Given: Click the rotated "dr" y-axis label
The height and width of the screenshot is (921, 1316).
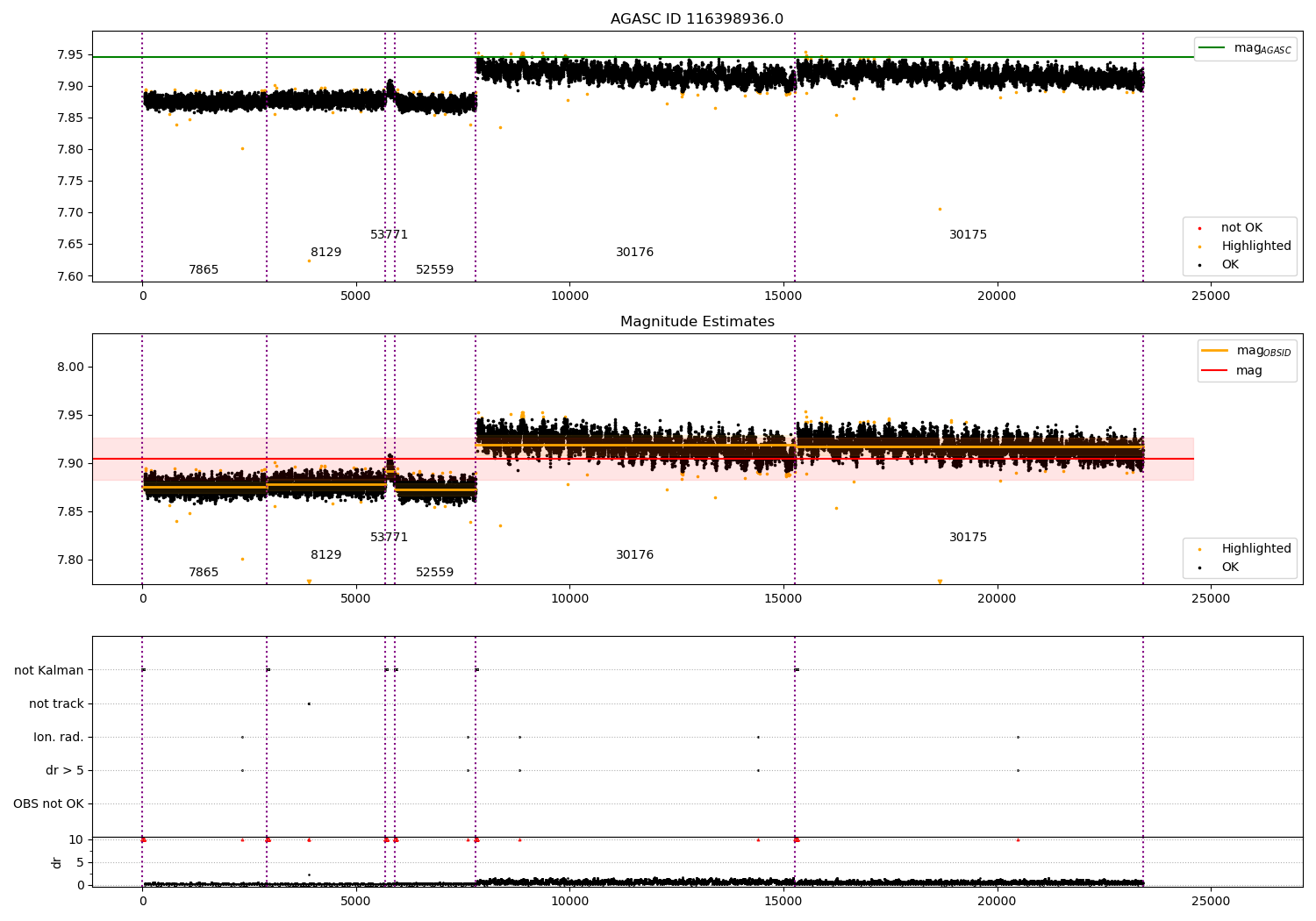Looking at the screenshot, I should click(x=57, y=862).
